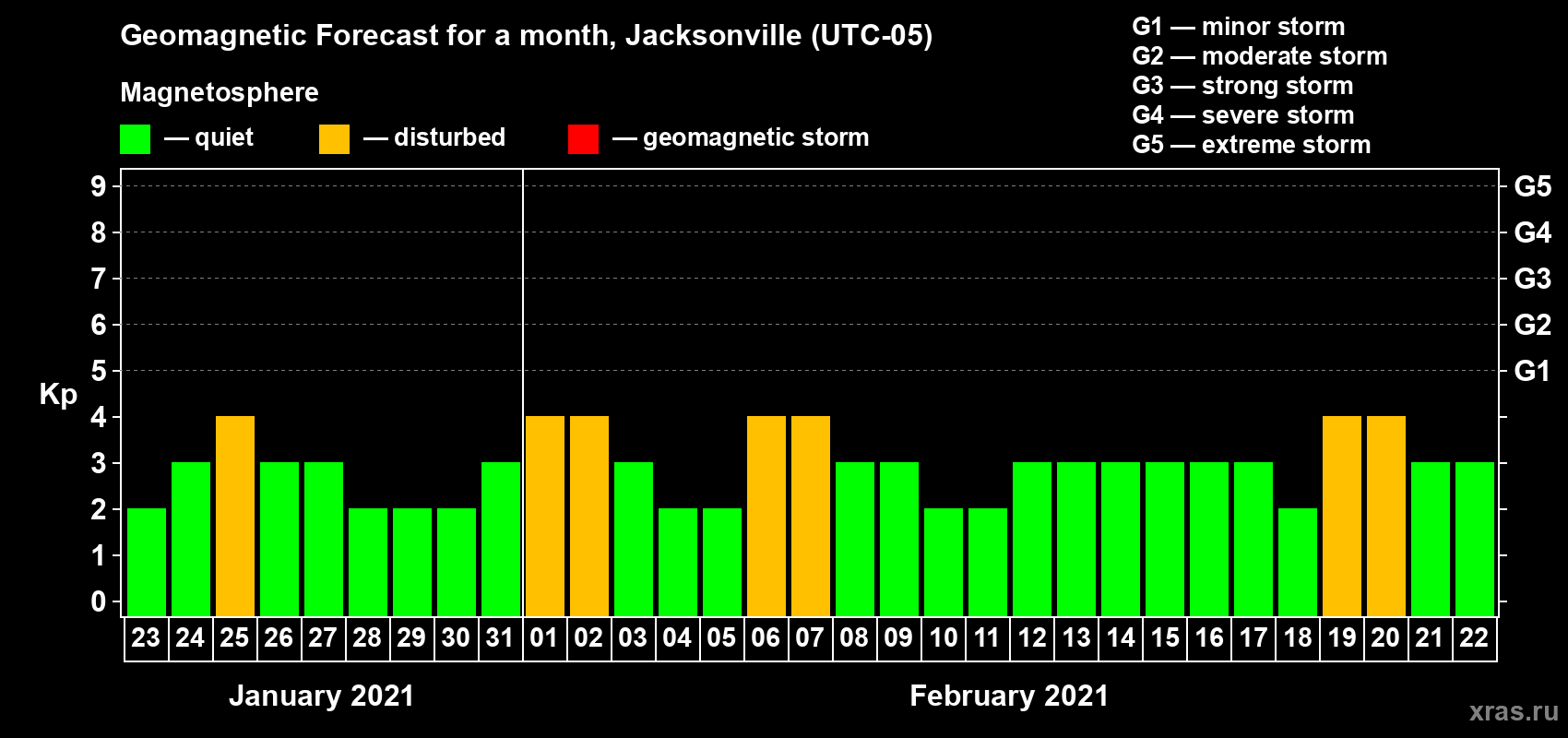Click the January 2021 month label

click(x=322, y=696)
